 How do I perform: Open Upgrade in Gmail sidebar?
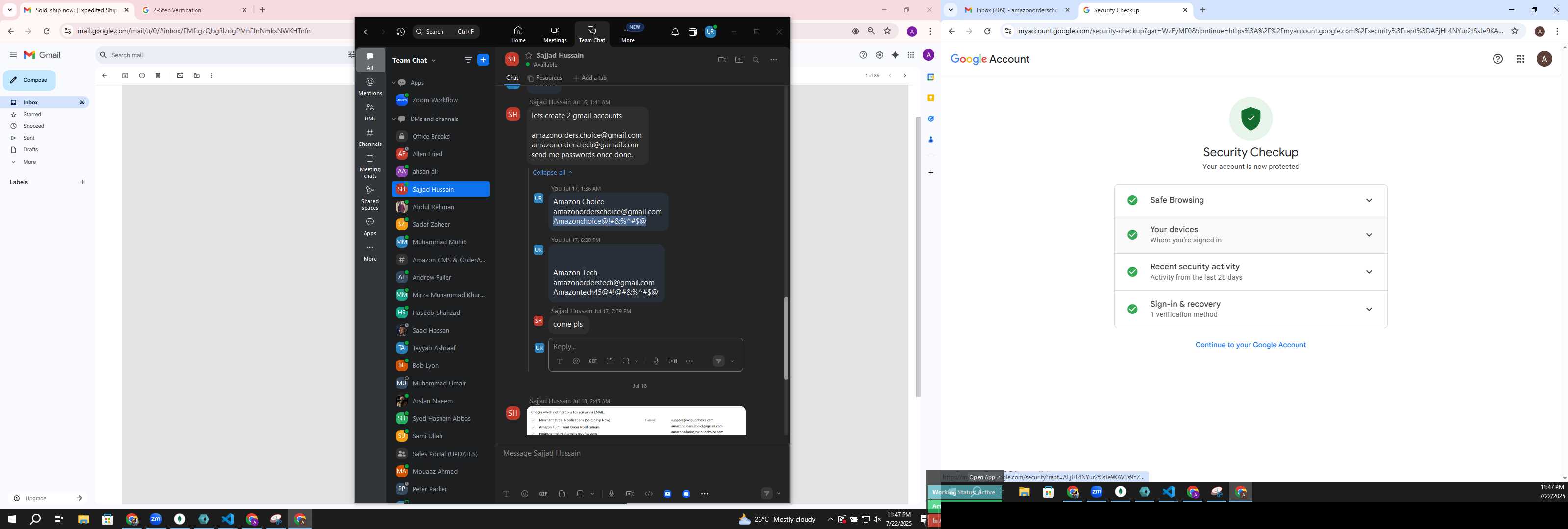tap(48, 499)
